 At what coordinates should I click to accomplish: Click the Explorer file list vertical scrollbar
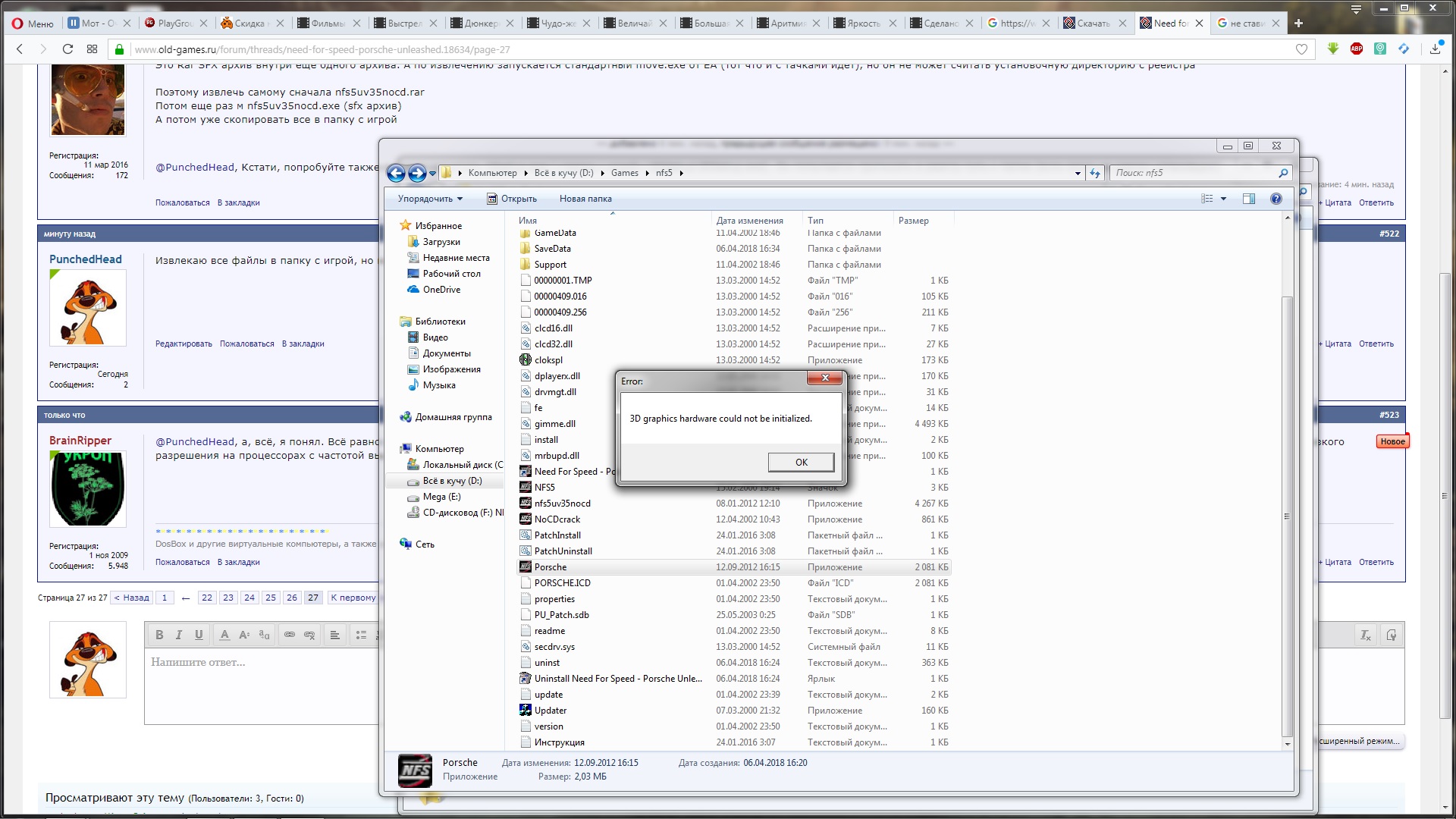click(x=1287, y=516)
